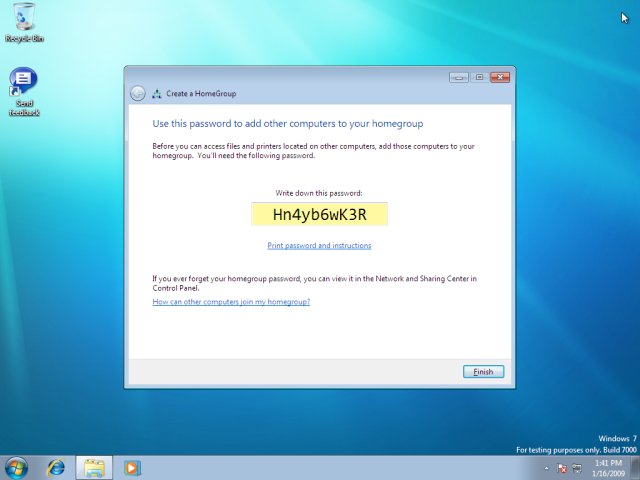The height and width of the screenshot is (480, 640).
Task: Click the password Hn4yb6wK3R box
Action: pyautogui.click(x=320, y=214)
